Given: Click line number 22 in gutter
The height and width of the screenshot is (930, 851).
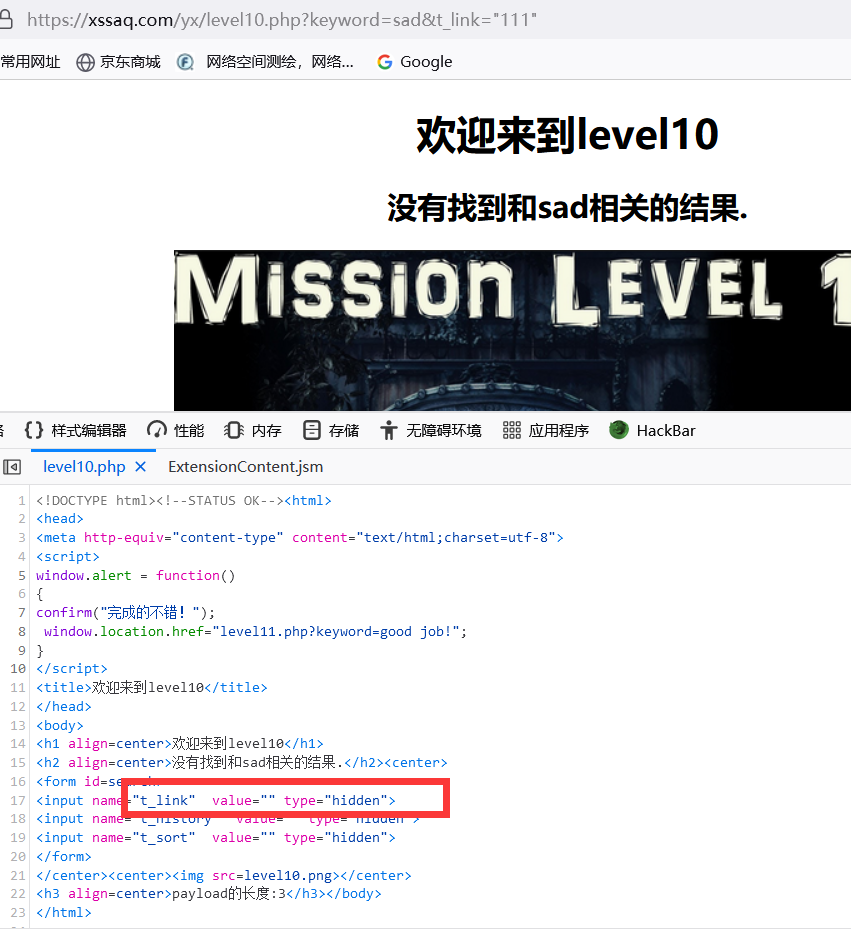Looking at the screenshot, I should 18,894.
